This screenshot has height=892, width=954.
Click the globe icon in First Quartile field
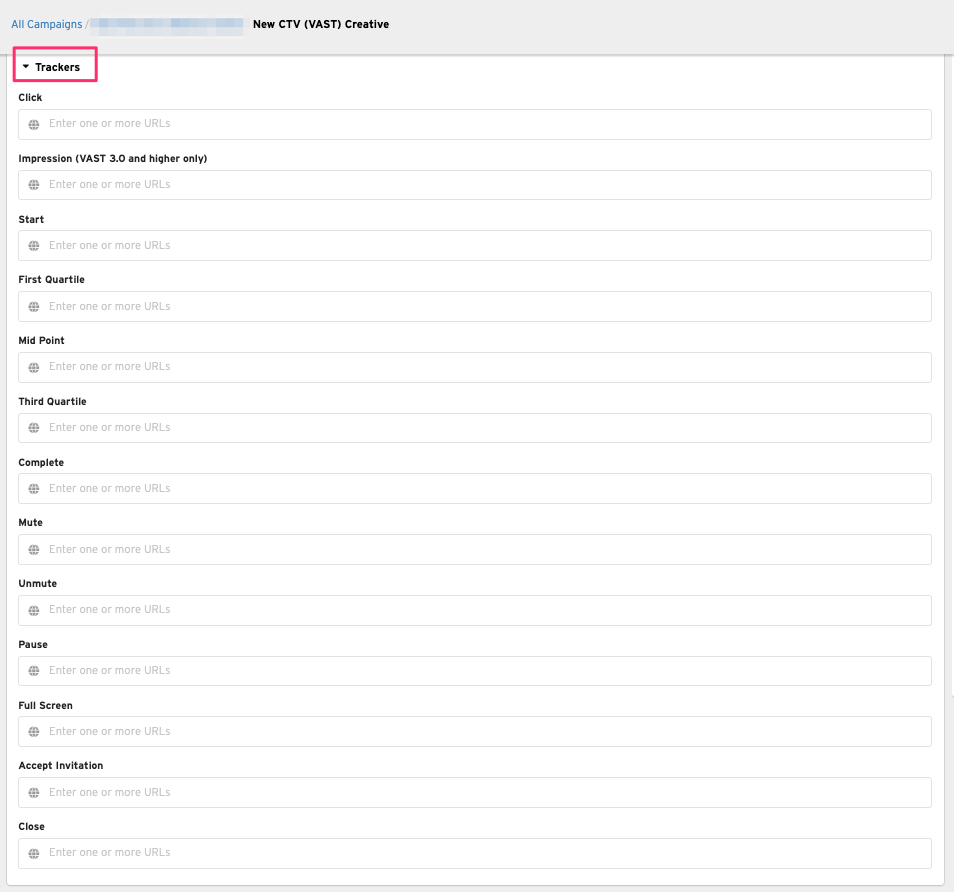pyautogui.click(x=34, y=307)
